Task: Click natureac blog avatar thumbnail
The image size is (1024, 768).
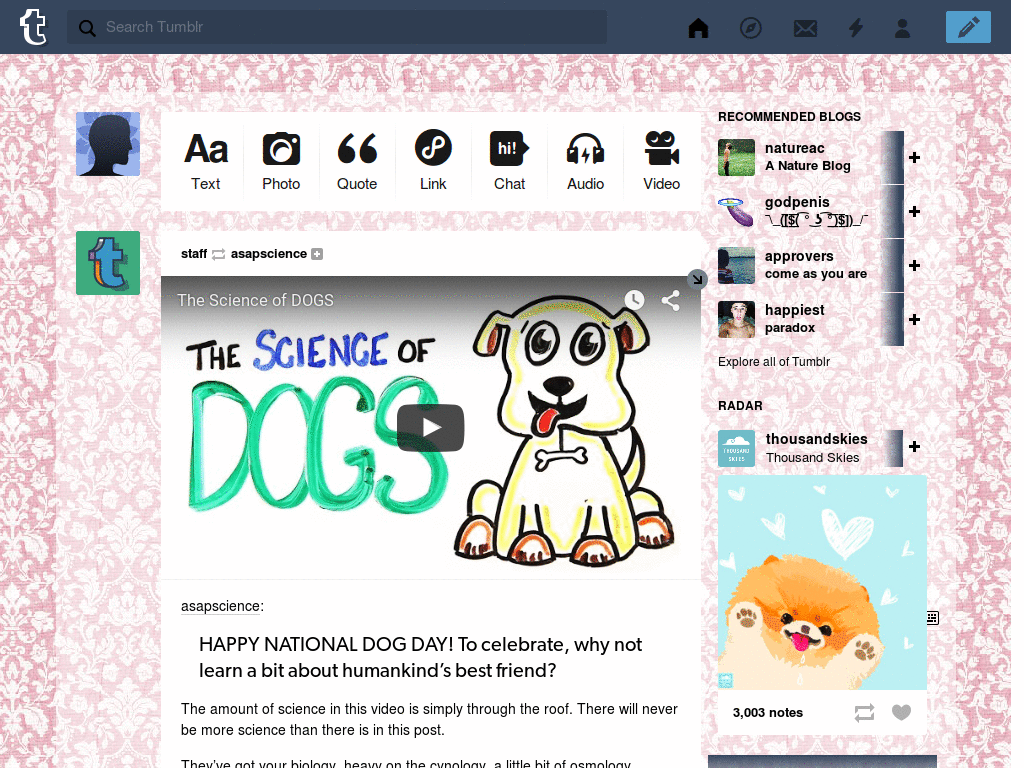Action: [x=736, y=157]
